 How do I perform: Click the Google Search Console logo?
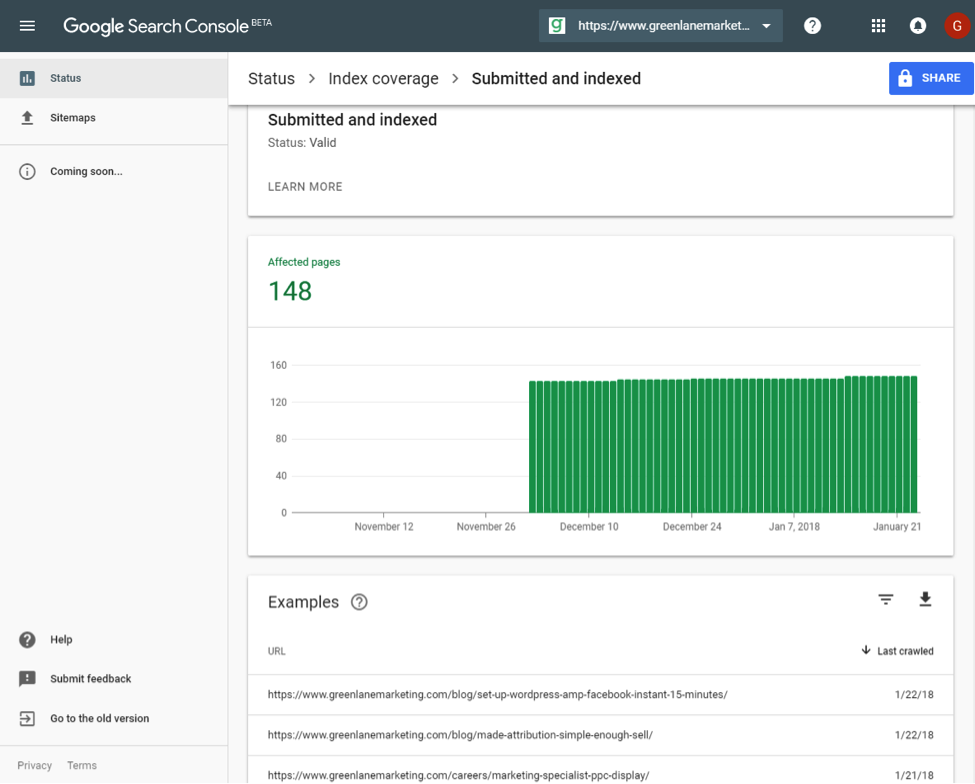point(167,26)
